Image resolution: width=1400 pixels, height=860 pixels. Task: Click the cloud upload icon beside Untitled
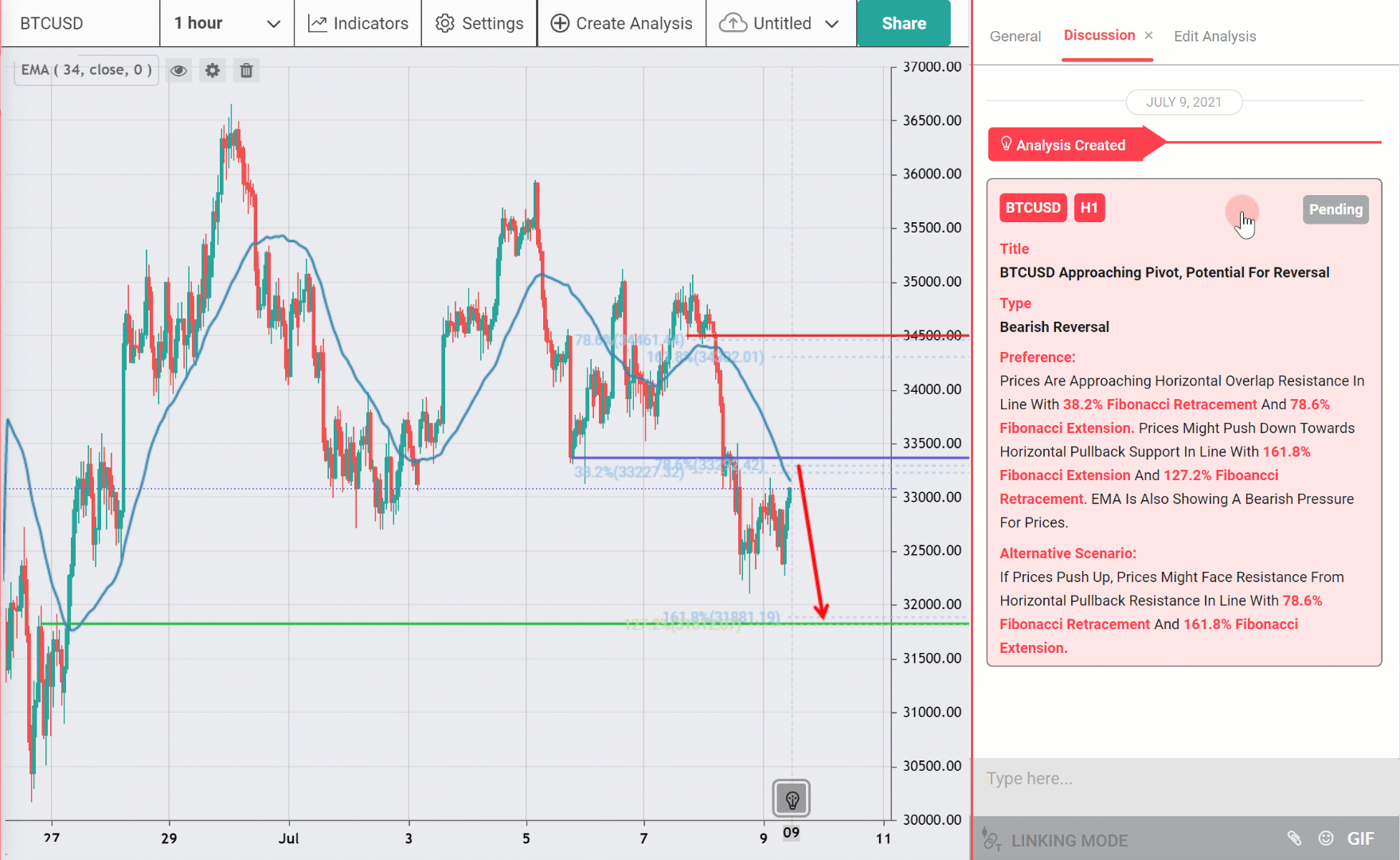coord(733,23)
